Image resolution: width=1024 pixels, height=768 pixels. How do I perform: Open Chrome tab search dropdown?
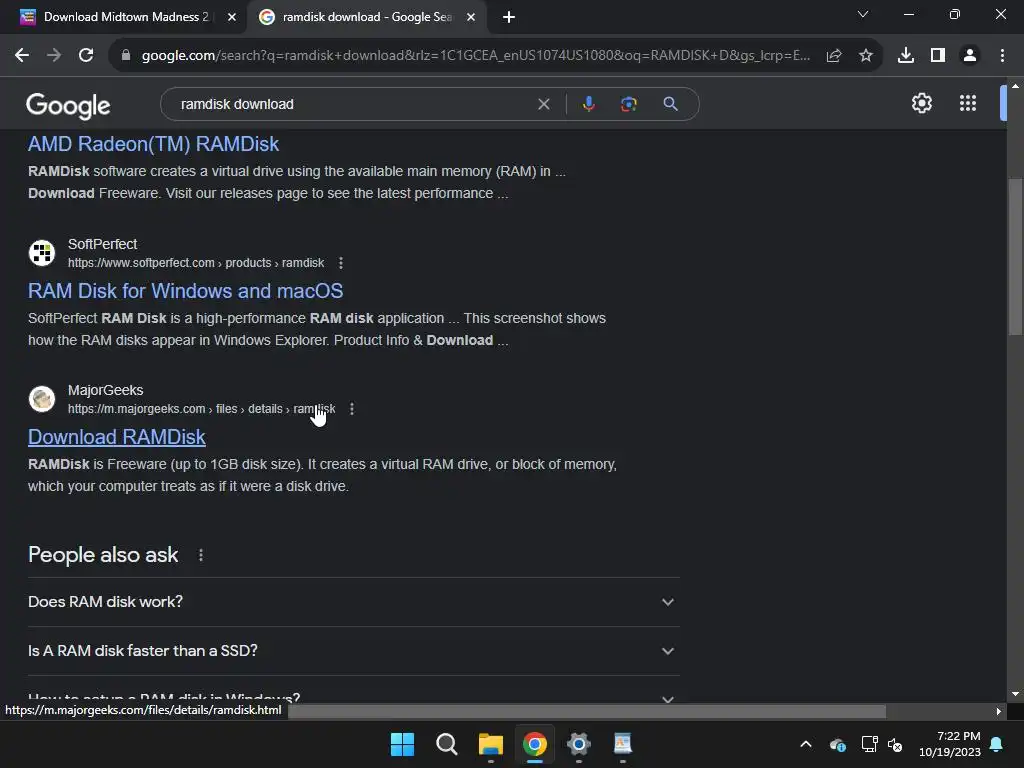863,14
